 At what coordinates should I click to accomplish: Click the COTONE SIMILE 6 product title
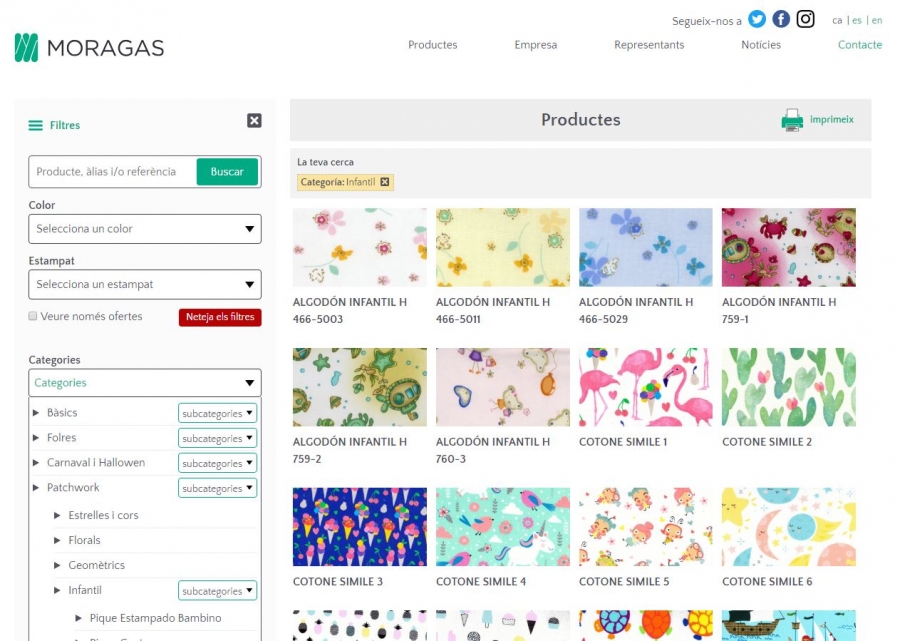click(x=767, y=582)
